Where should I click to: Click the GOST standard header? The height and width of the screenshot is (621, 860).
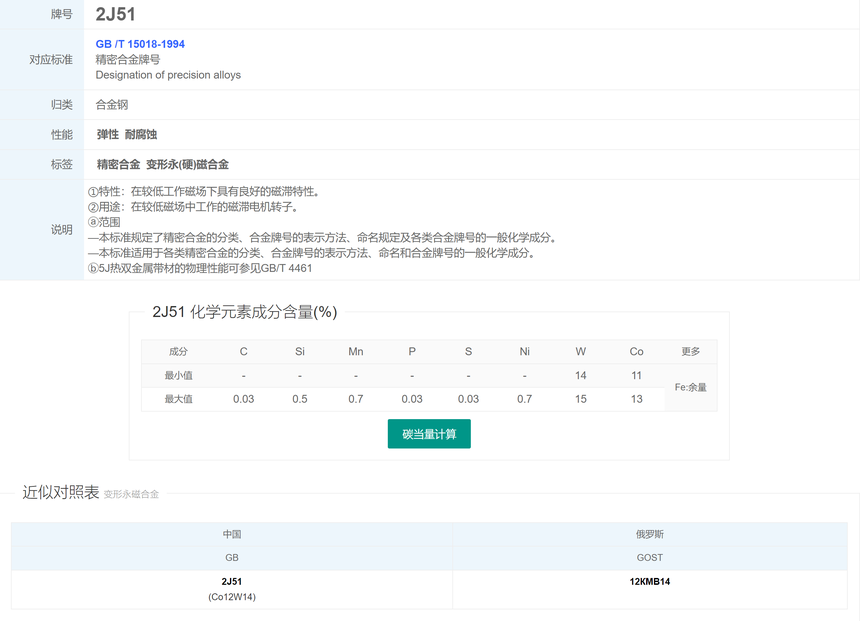[x=649, y=557]
